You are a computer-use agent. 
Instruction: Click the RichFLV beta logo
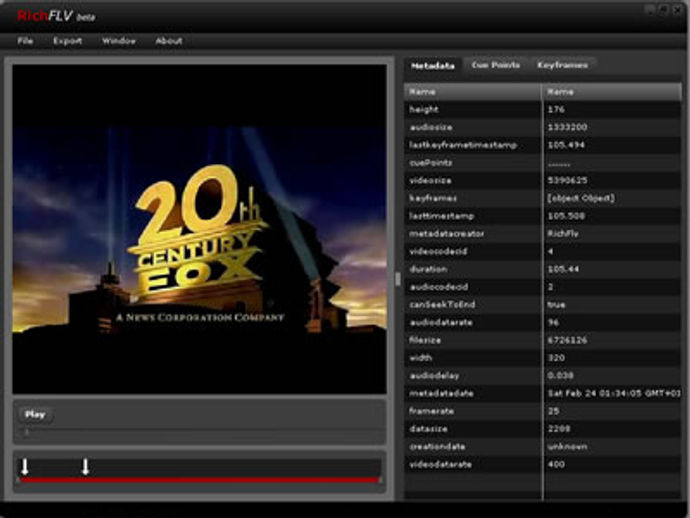point(56,16)
